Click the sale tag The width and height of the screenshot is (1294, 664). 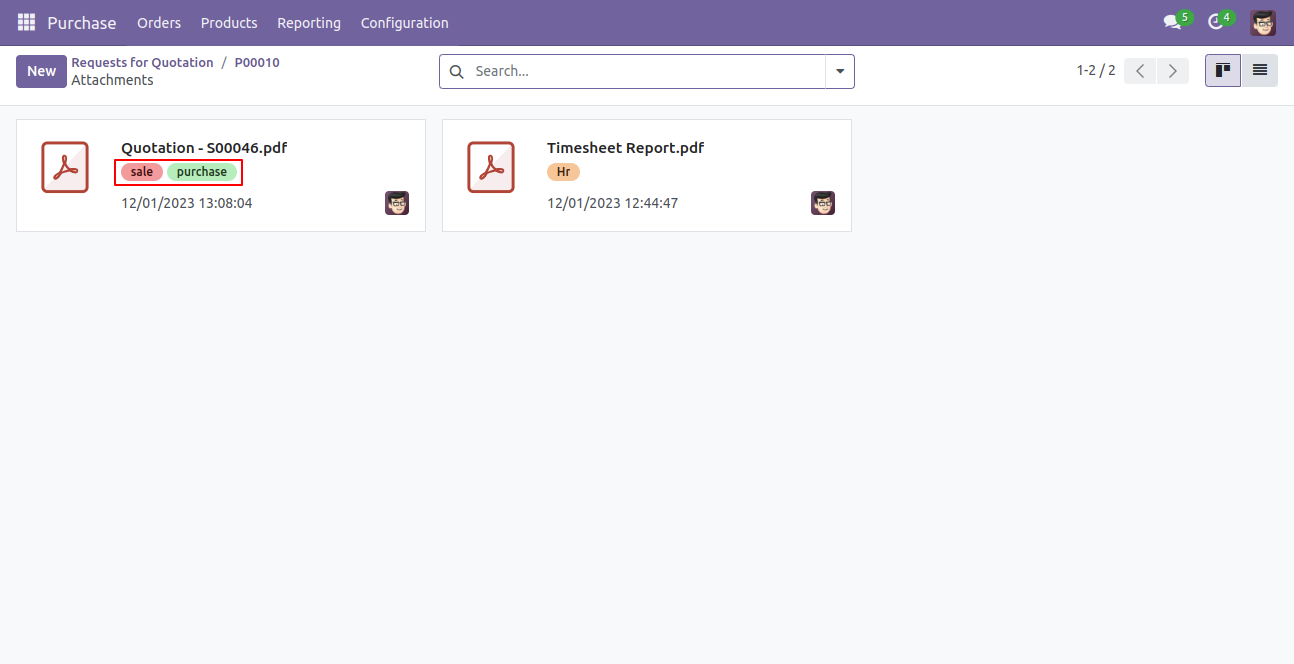[142, 172]
